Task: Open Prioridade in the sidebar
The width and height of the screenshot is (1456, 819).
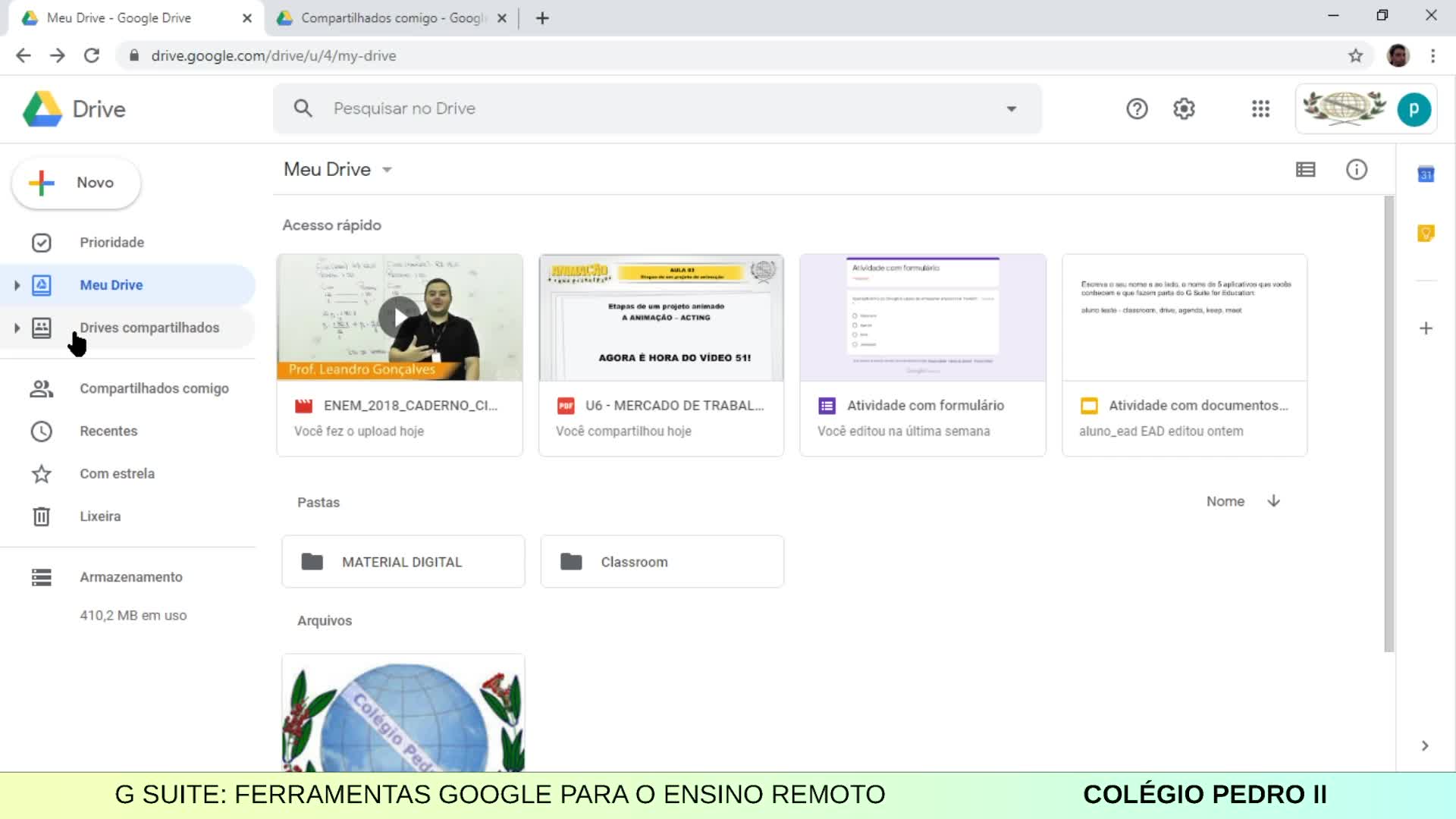Action: 111,243
